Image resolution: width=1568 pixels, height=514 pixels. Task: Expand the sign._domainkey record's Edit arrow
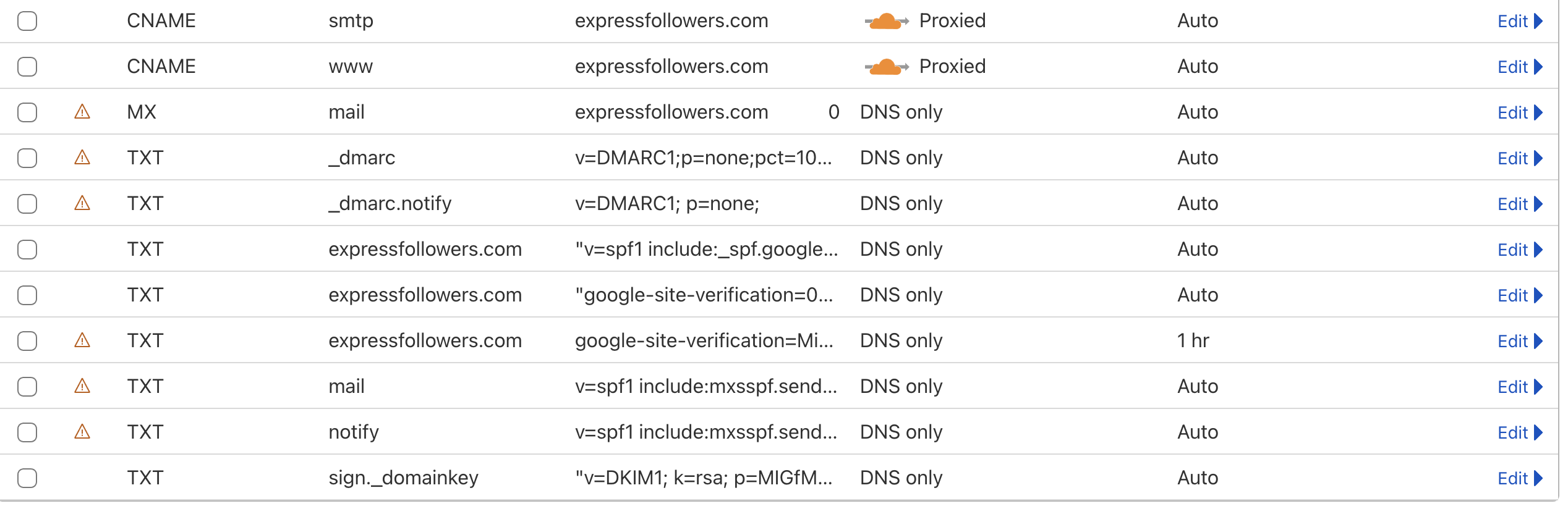coord(1538,478)
